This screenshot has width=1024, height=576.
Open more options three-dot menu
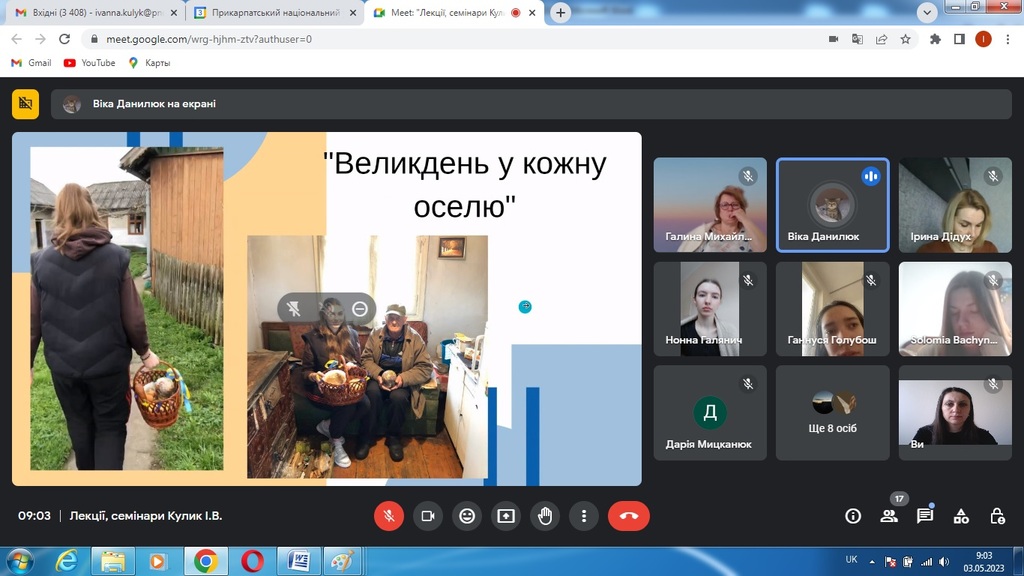(x=584, y=516)
